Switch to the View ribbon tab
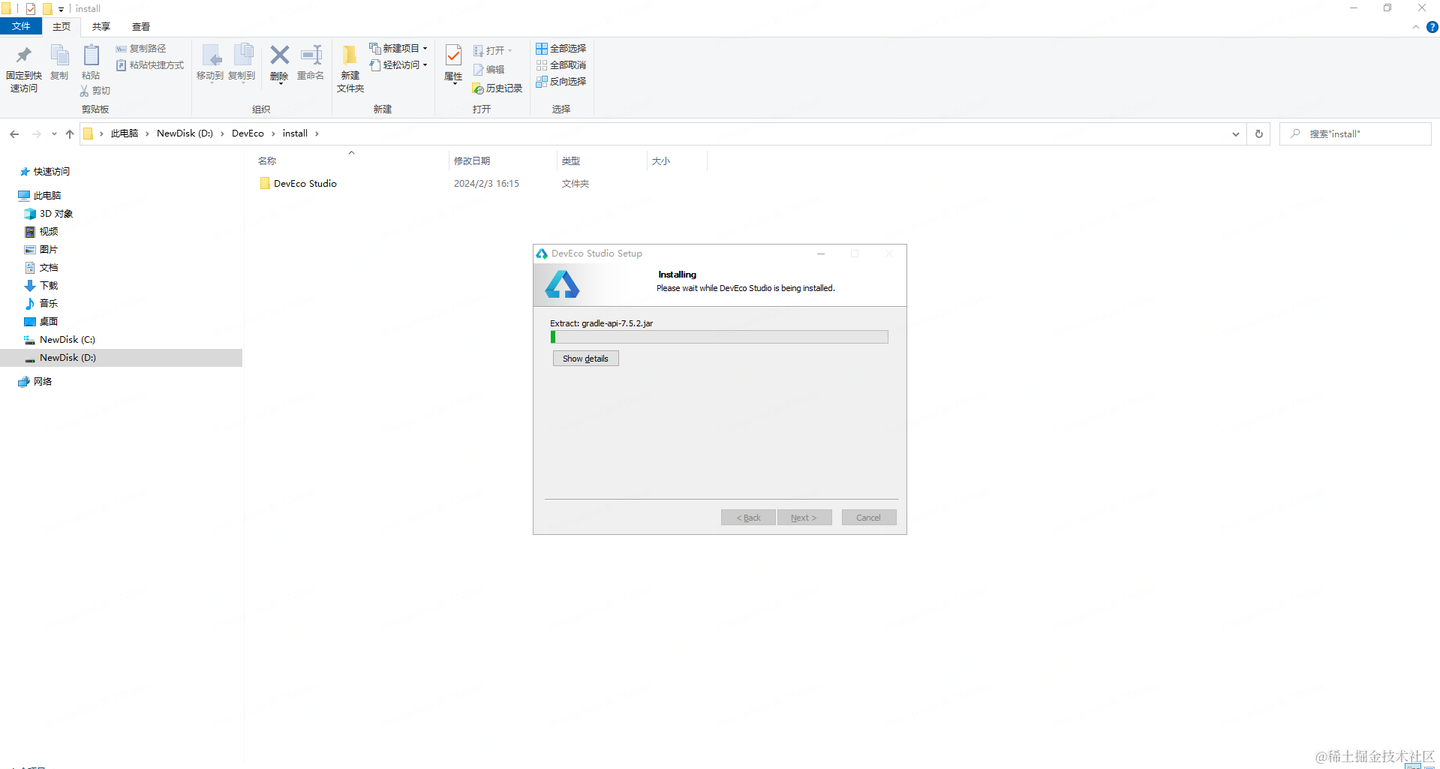 tap(141, 26)
